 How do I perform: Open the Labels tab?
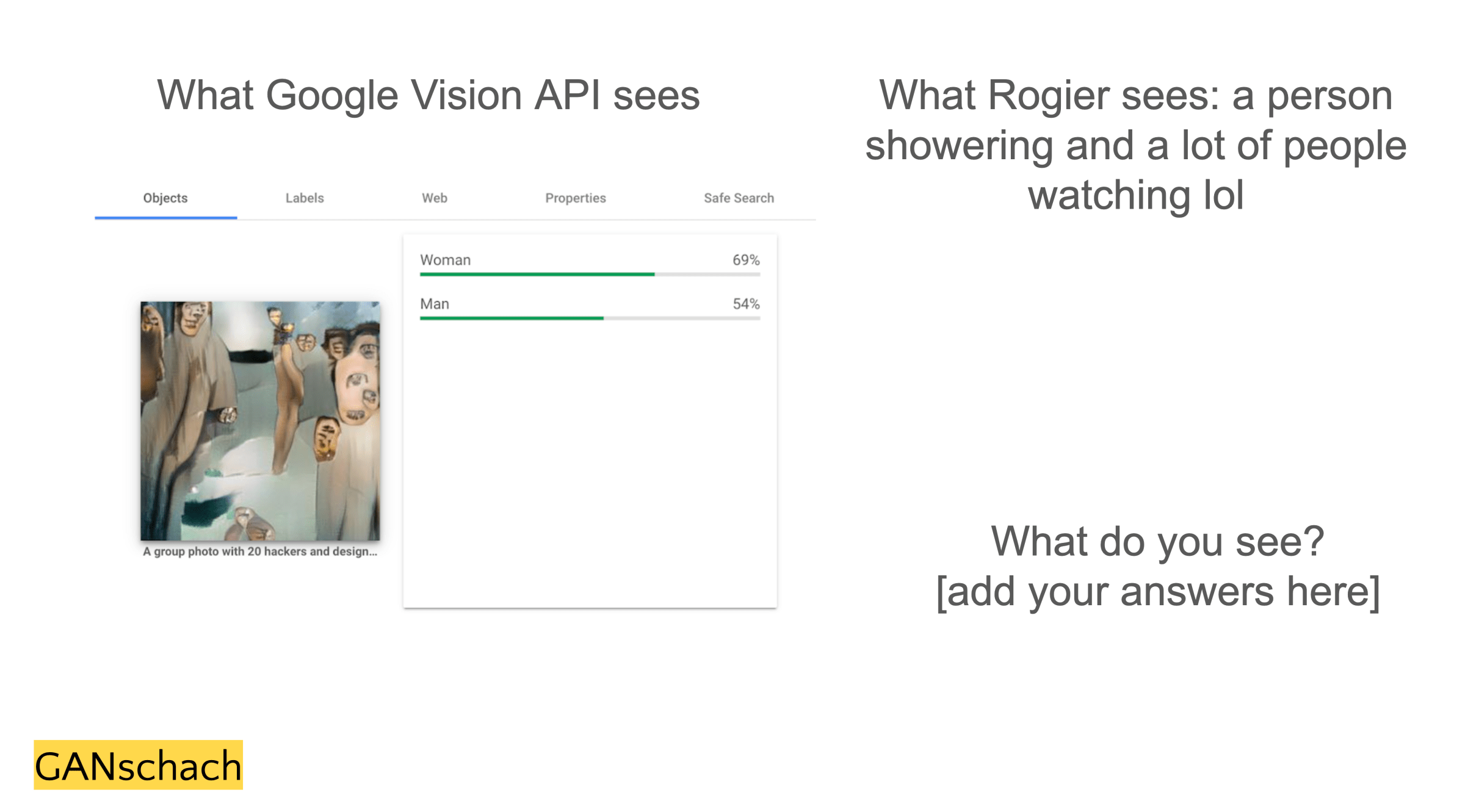coord(304,198)
